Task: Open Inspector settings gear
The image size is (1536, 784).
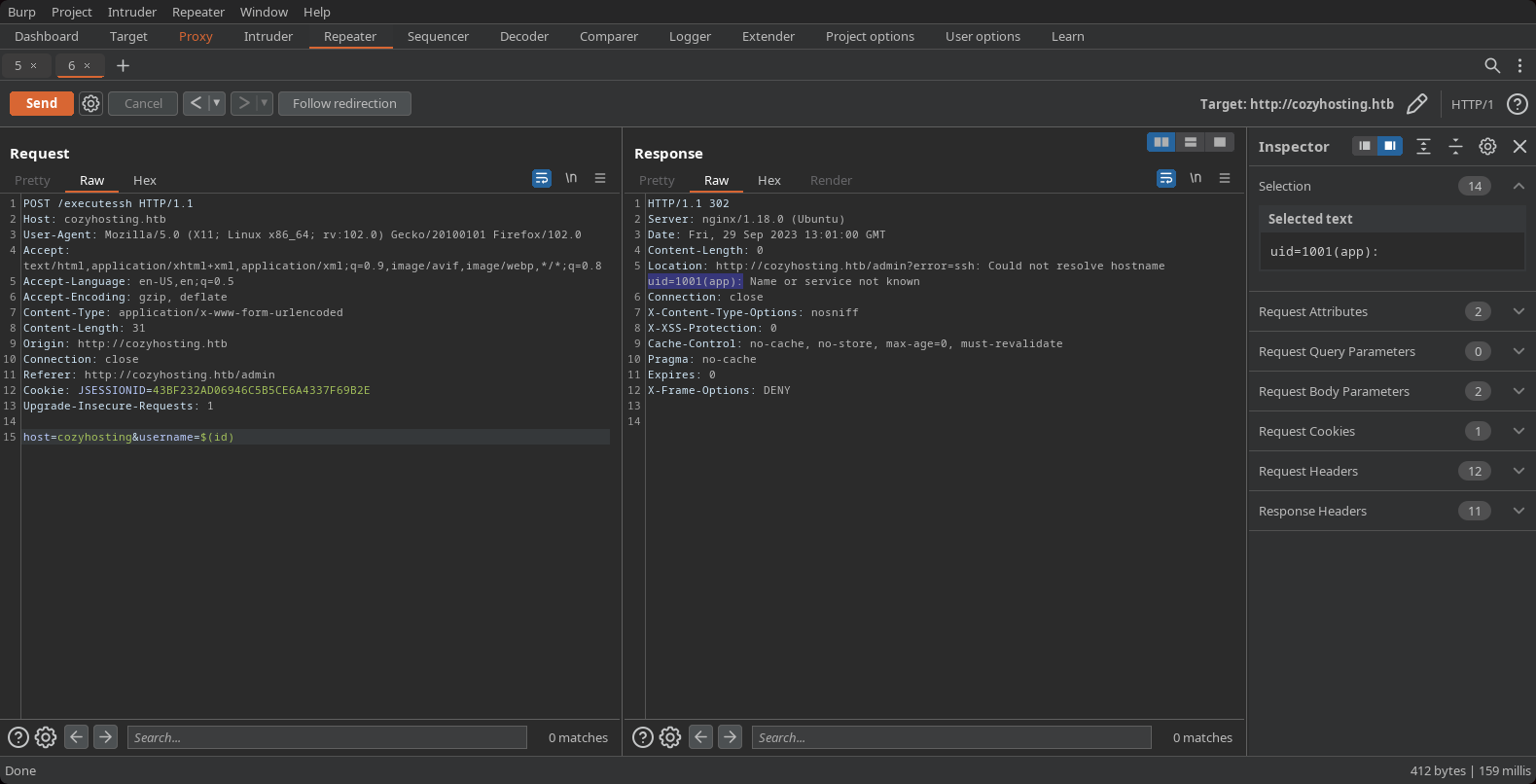Action: coord(1487,146)
